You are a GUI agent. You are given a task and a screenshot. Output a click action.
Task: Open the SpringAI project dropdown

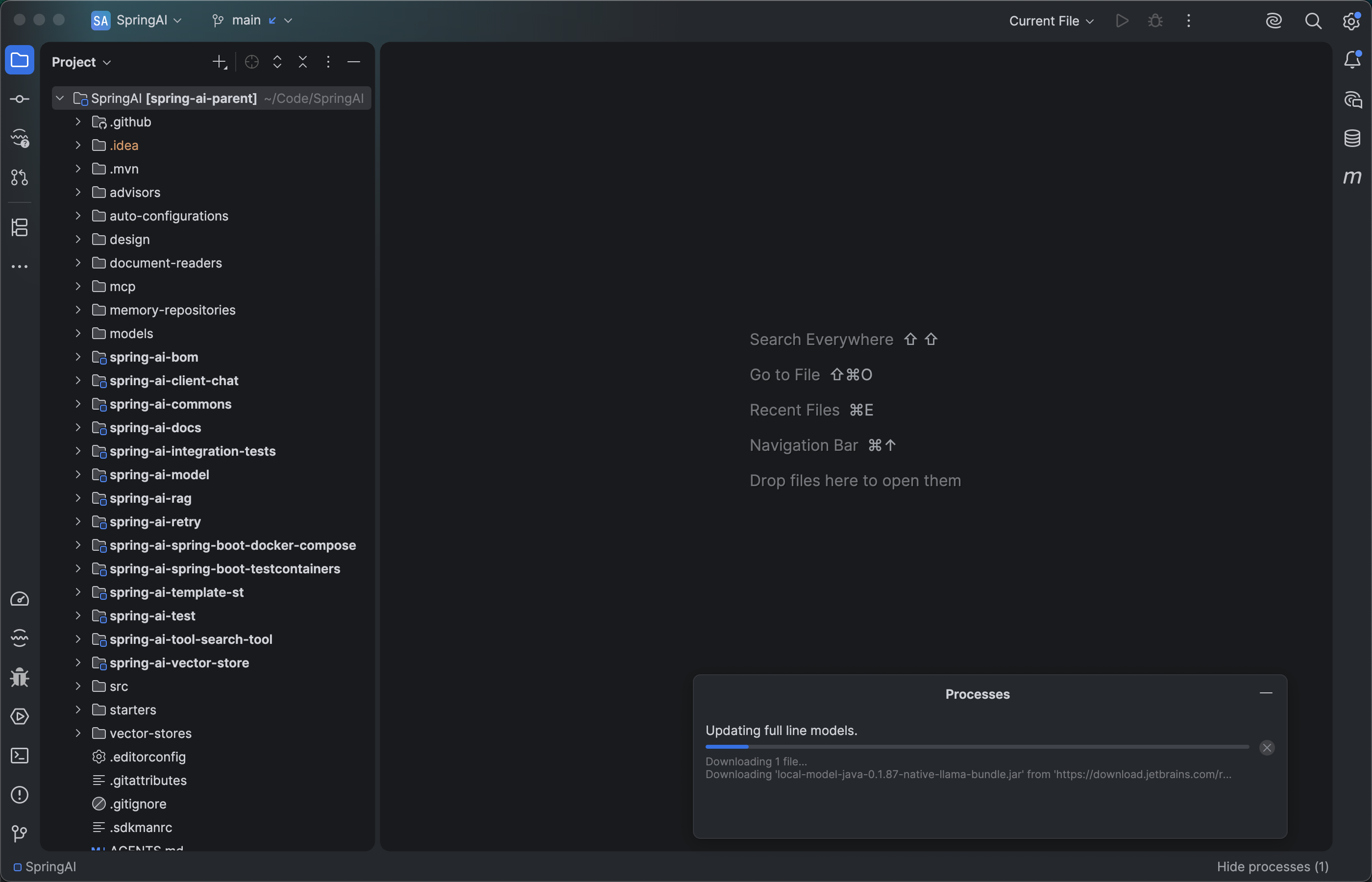point(137,21)
